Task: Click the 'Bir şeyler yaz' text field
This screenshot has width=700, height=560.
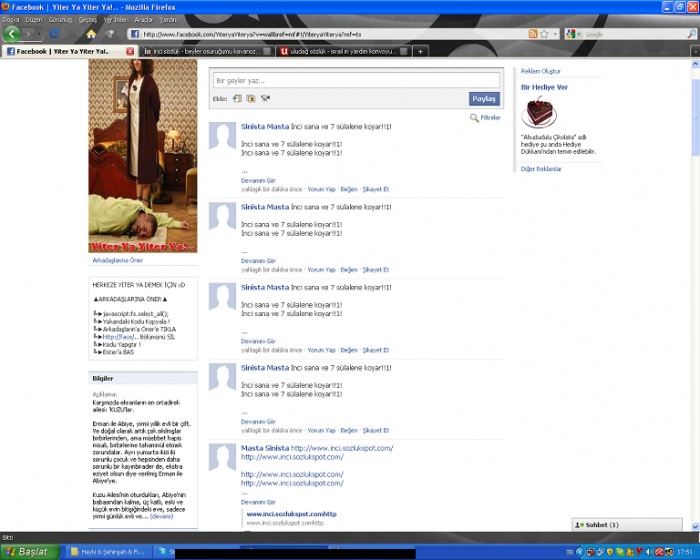Action: point(356,80)
